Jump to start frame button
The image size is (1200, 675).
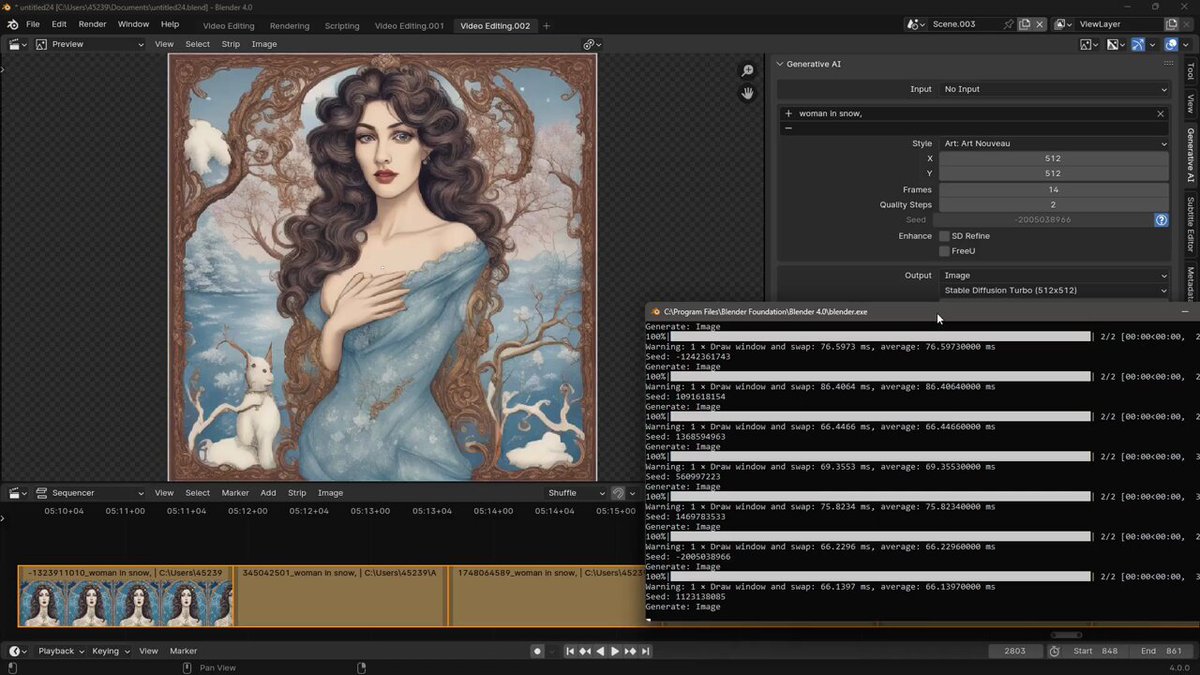click(570, 651)
